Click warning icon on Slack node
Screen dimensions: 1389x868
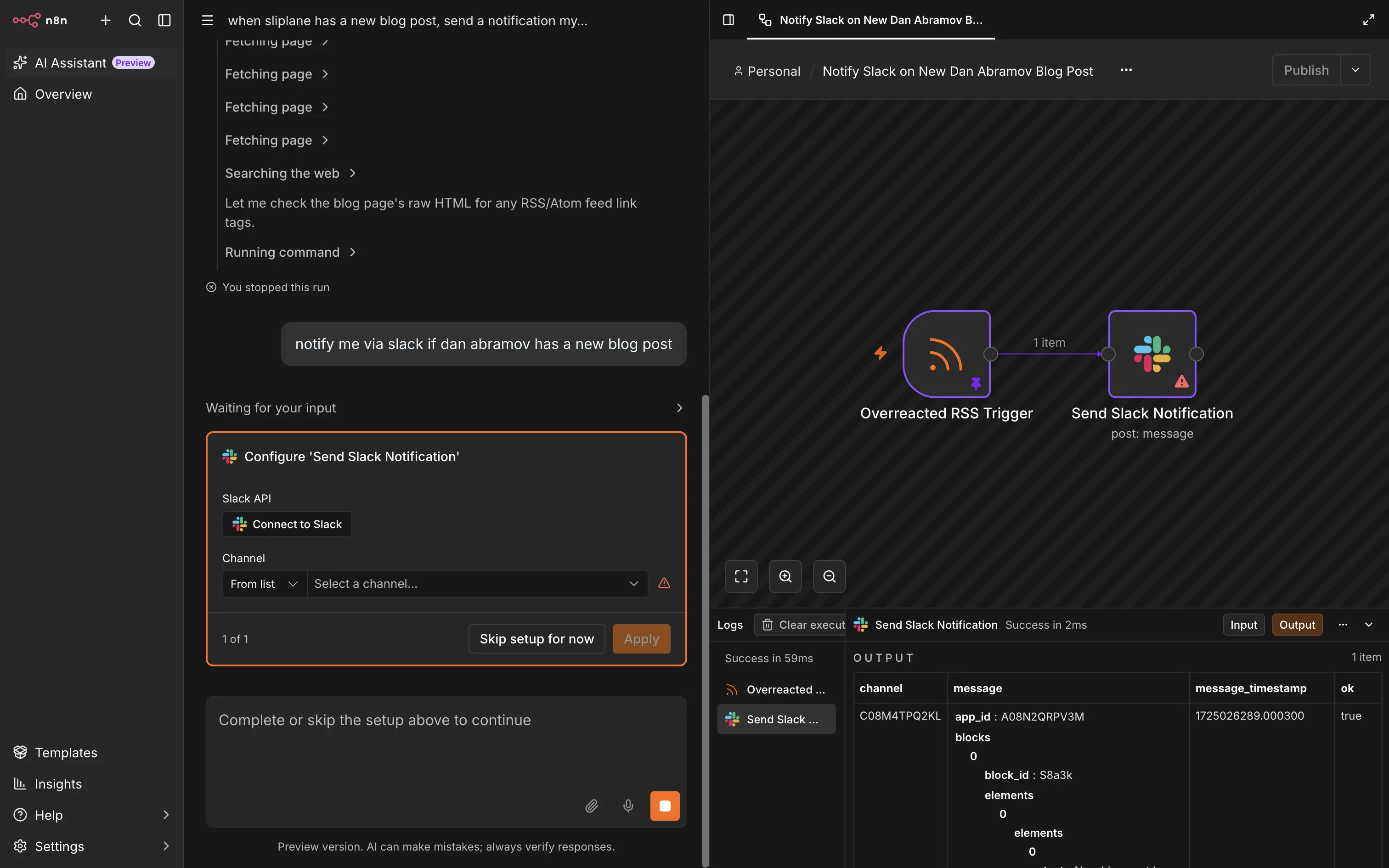point(1182,382)
